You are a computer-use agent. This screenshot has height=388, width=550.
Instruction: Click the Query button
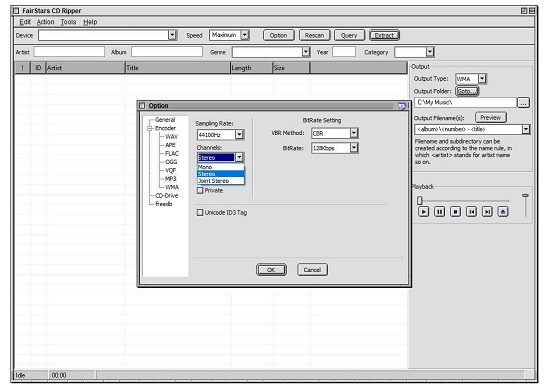point(349,35)
